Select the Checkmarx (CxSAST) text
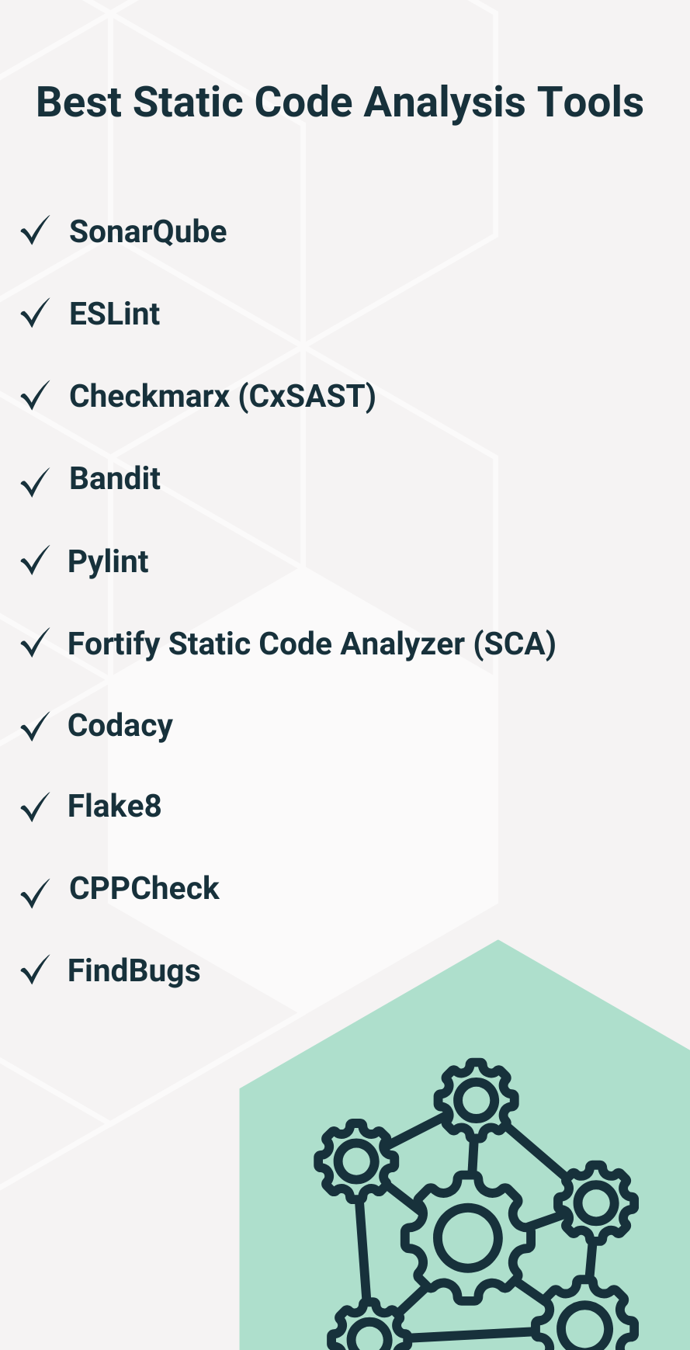The height and width of the screenshot is (1350, 690). click(222, 397)
